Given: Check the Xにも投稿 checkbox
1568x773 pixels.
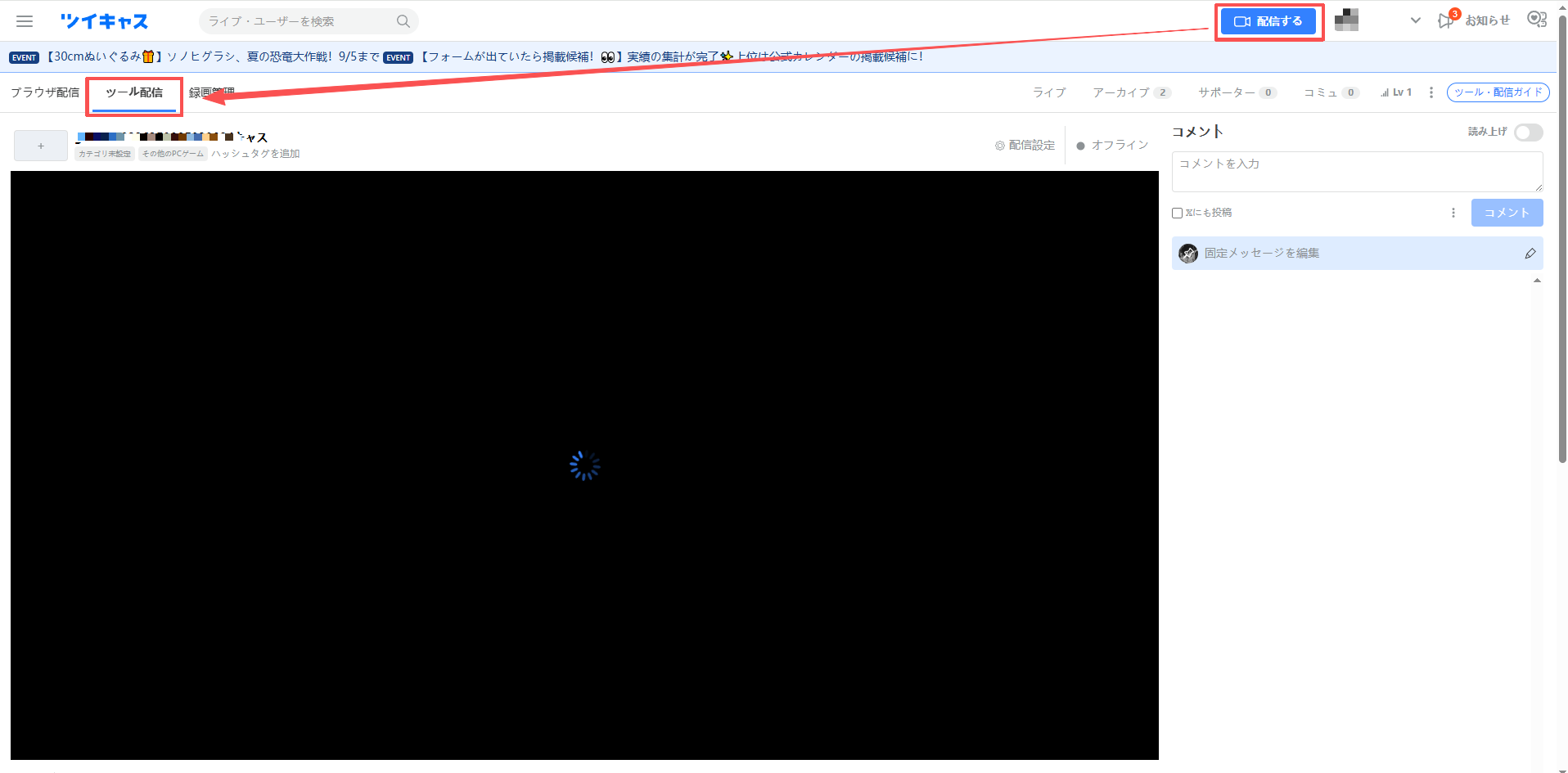Looking at the screenshot, I should coord(1177,213).
